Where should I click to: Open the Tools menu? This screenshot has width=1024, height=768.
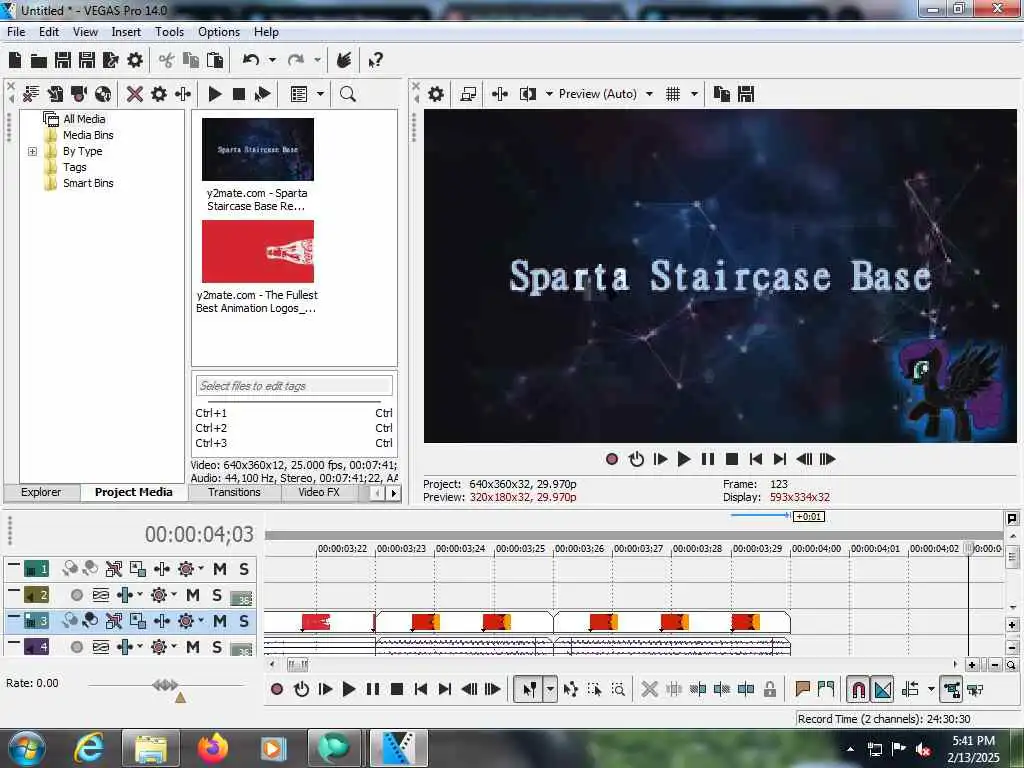click(x=169, y=32)
